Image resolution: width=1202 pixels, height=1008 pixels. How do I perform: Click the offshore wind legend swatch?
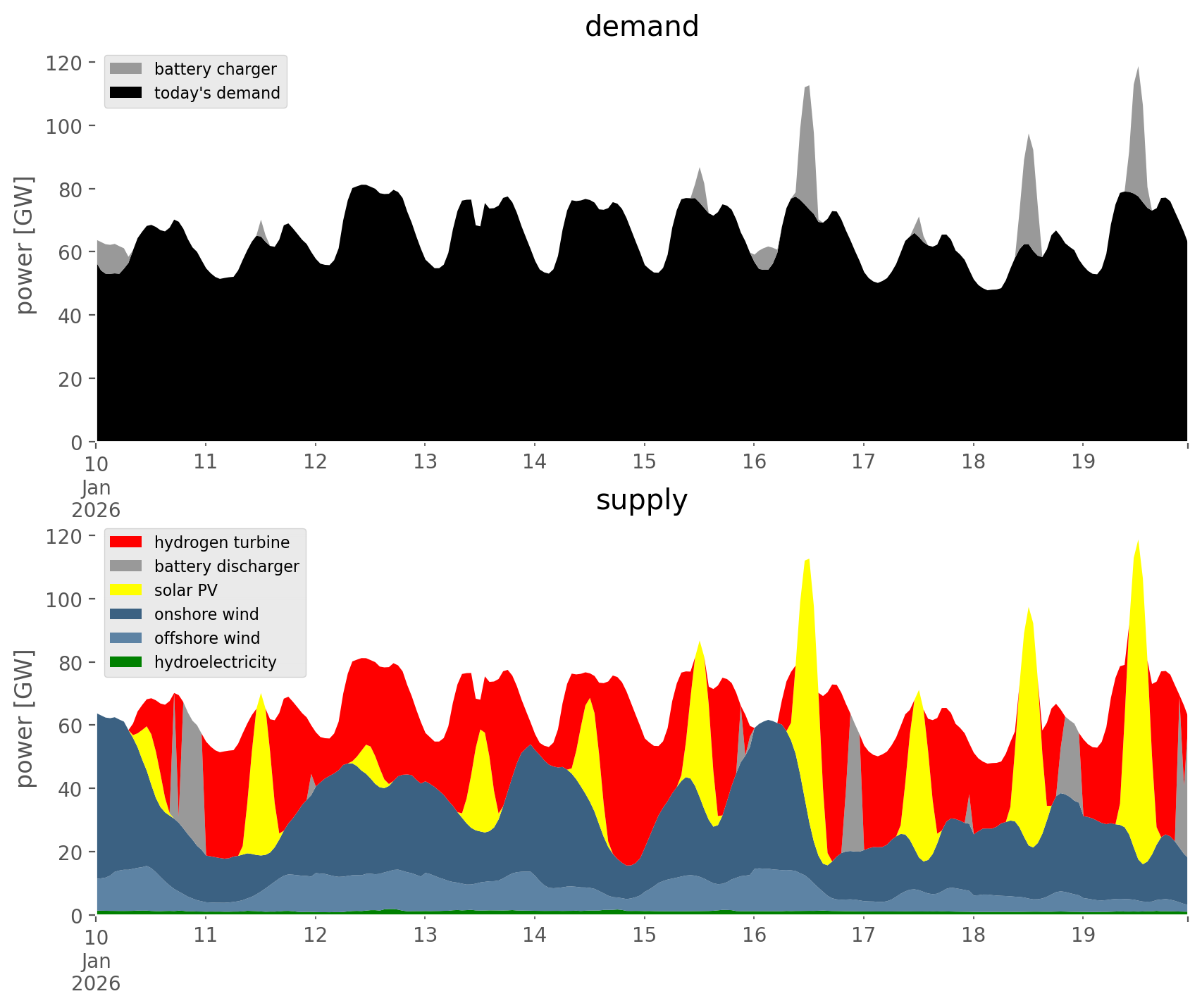[126, 638]
